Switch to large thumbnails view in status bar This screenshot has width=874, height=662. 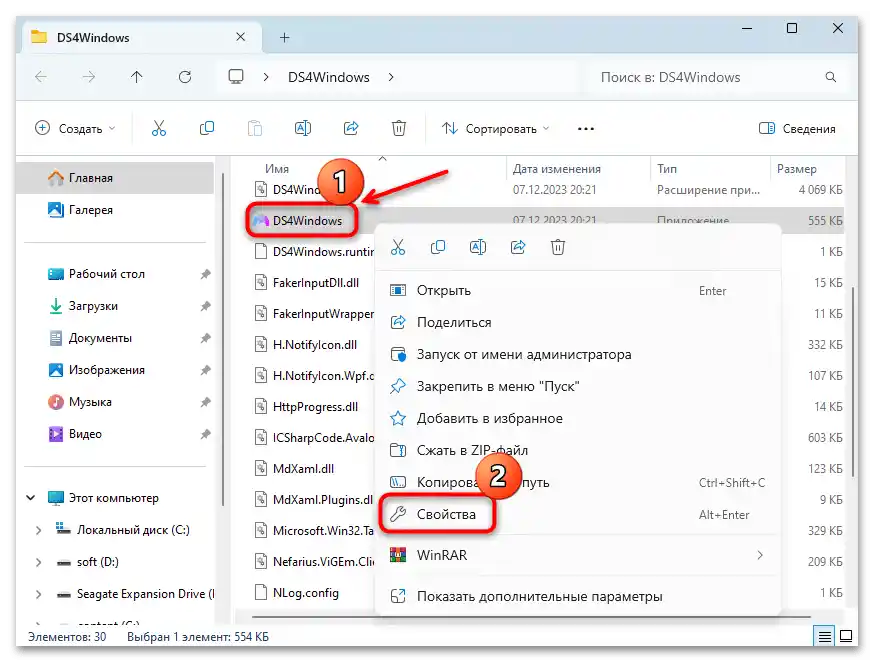coord(846,636)
